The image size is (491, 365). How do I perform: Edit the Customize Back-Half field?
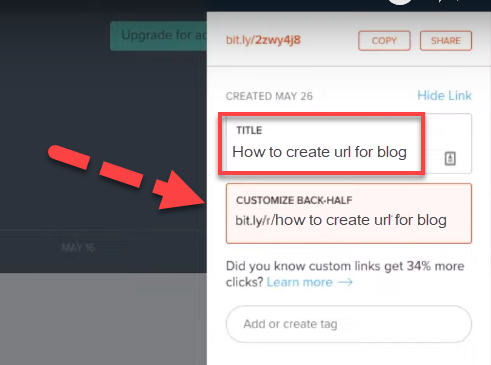[x=349, y=213]
